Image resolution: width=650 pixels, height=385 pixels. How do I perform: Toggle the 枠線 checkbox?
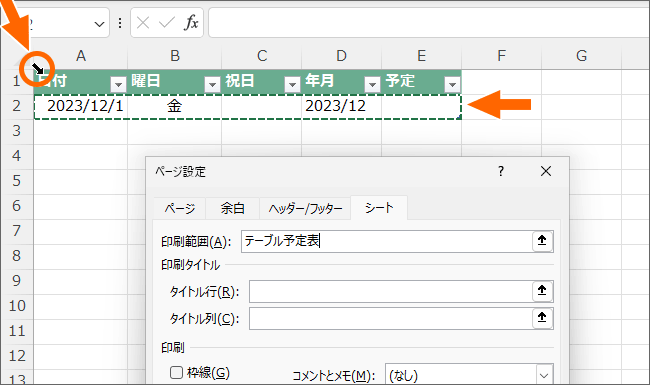pyautogui.click(x=177, y=373)
